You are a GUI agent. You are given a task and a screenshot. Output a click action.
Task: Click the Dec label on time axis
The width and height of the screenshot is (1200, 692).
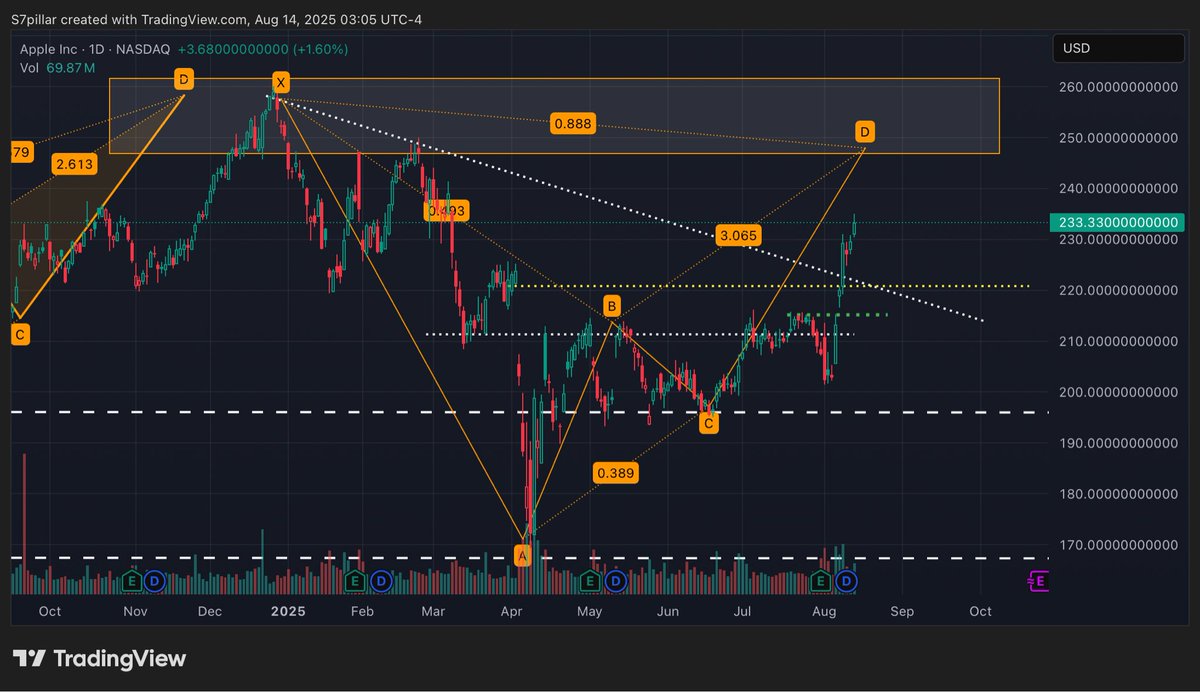click(x=210, y=611)
